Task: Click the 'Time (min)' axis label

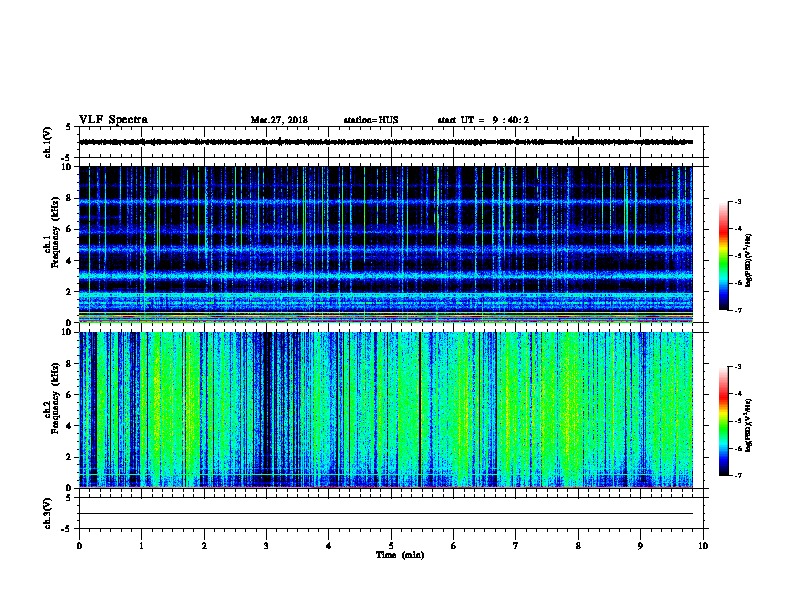Action: coord(400,555)
